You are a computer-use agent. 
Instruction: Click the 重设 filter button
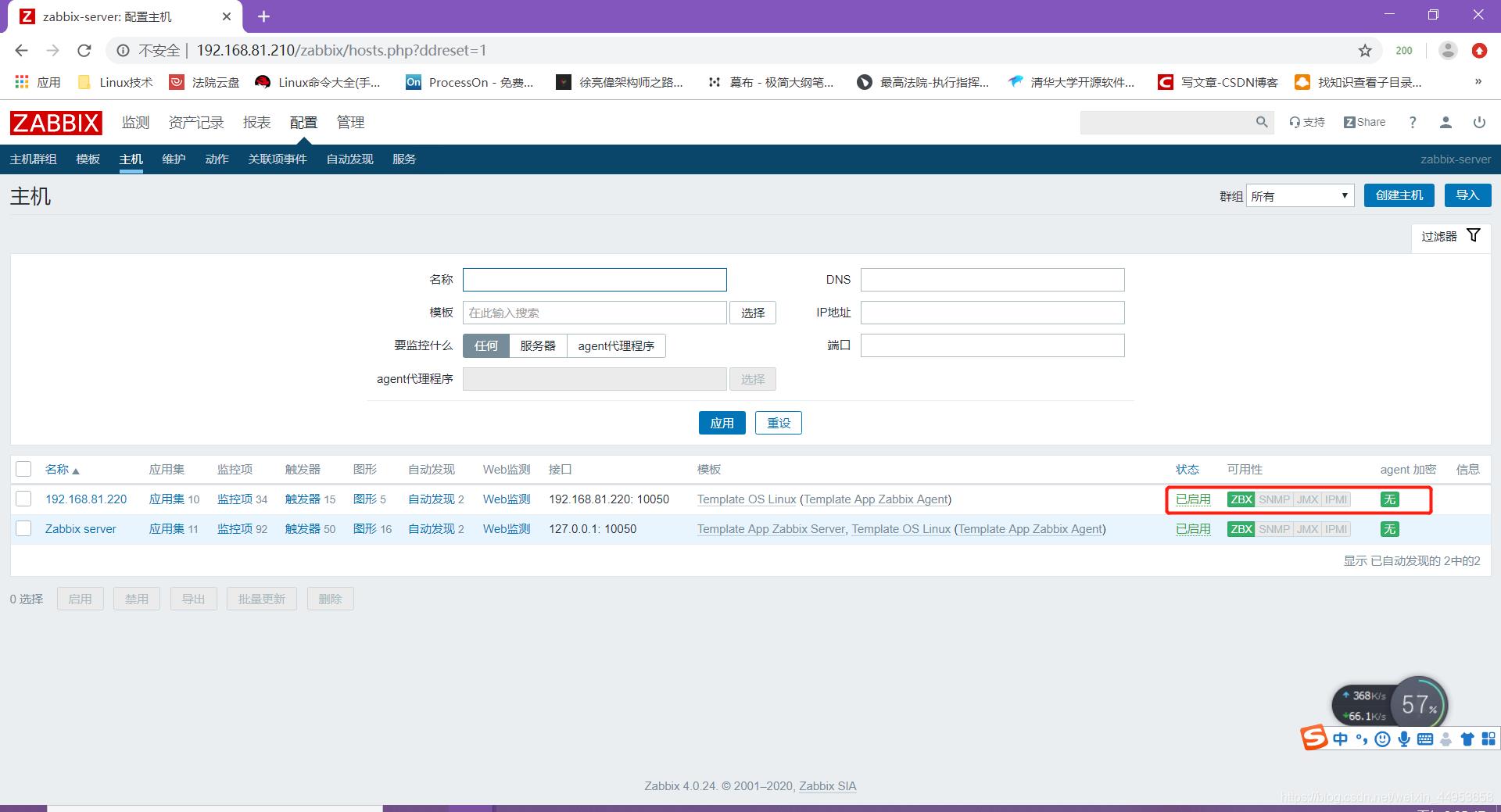(x=779, y=423)
